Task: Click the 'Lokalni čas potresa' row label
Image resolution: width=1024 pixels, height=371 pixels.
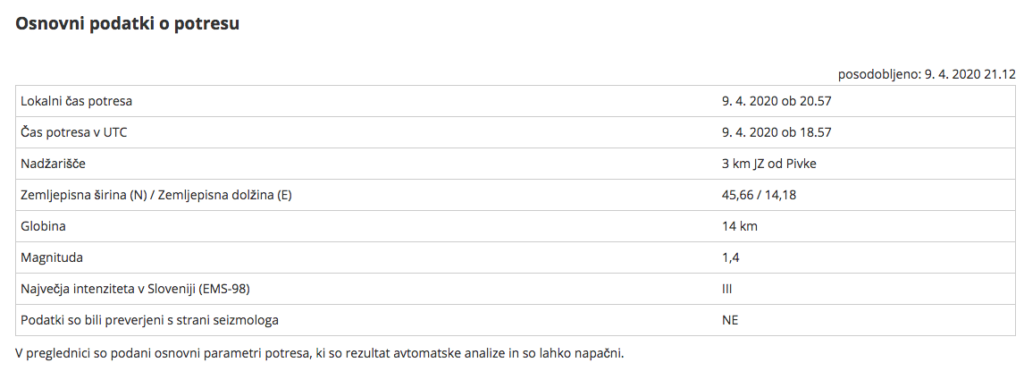Action: pos(76,101)
